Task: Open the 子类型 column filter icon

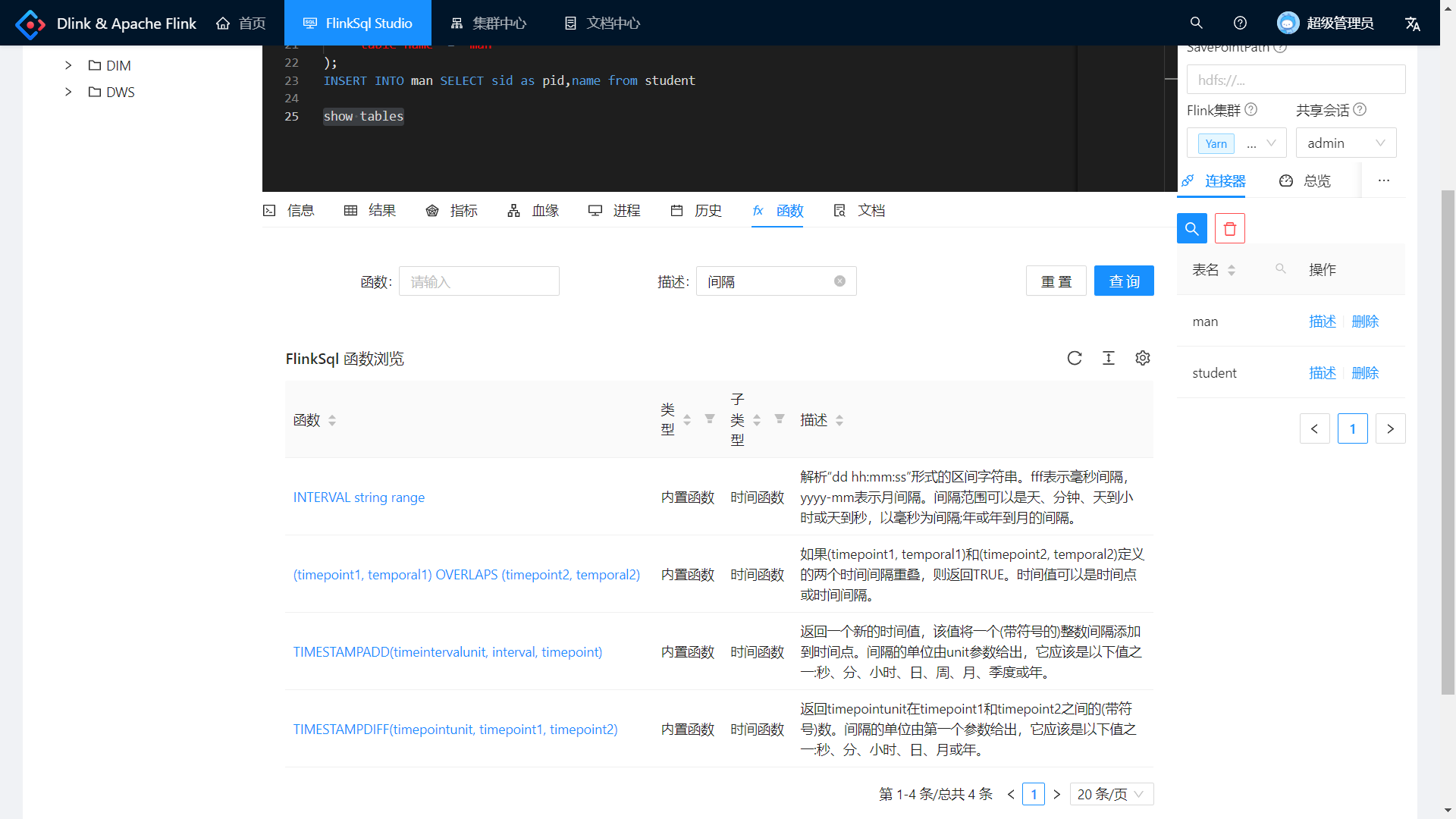Action: click(x=780, y=419)
